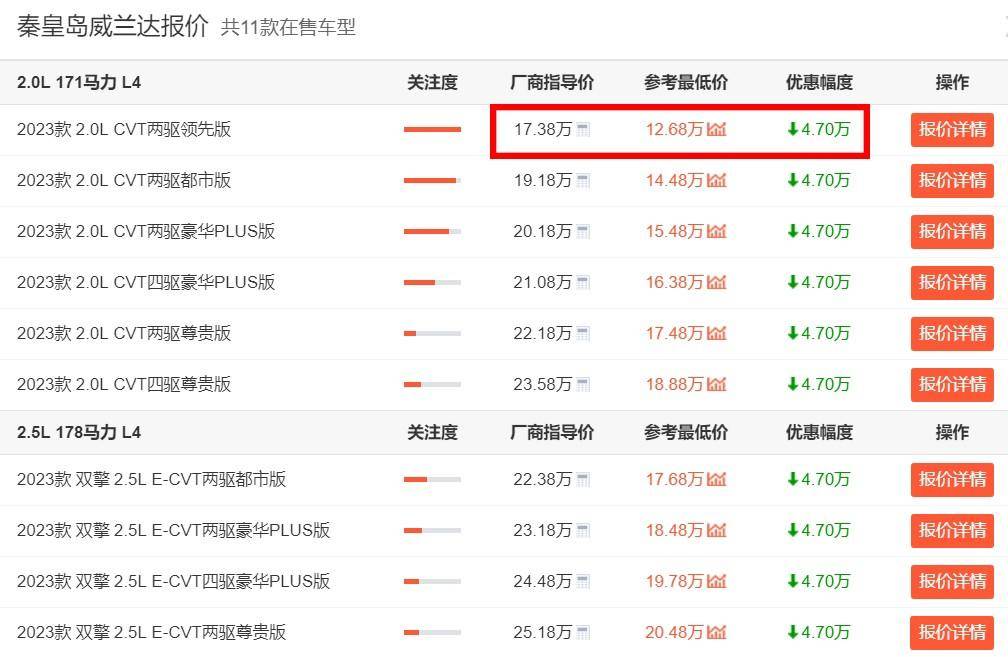Open 报价详情 for 双擎 2.5L E-CVT两驱尊贵版

pos(951,633)
